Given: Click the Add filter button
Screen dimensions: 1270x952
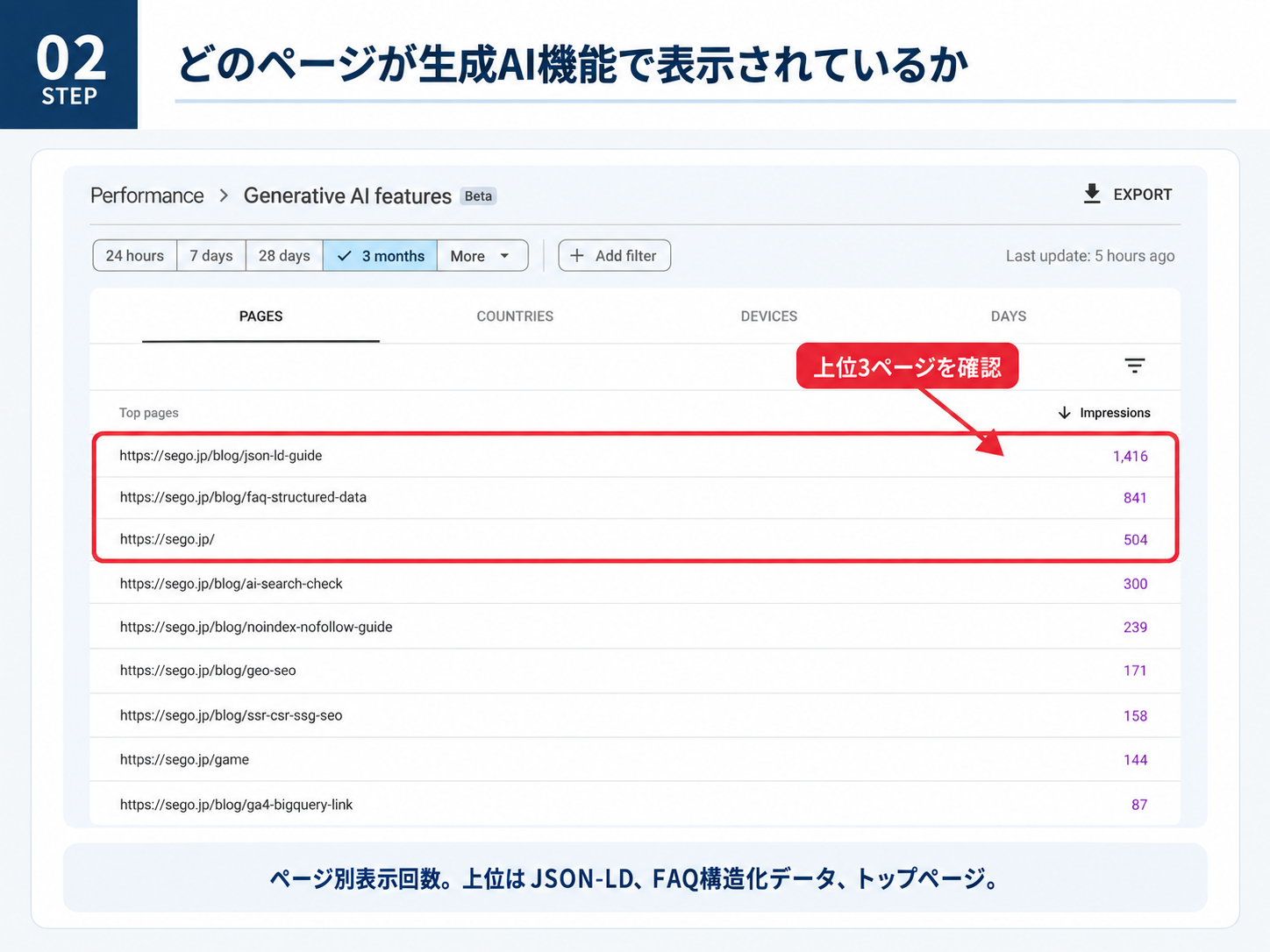Looking at the screenshot, I should (x=615, y=256).
